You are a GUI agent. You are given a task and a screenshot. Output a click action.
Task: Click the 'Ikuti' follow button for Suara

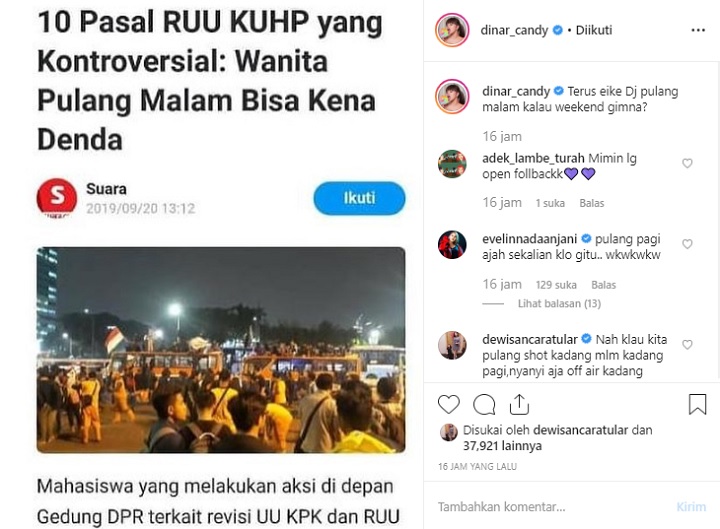coord(359,198)
